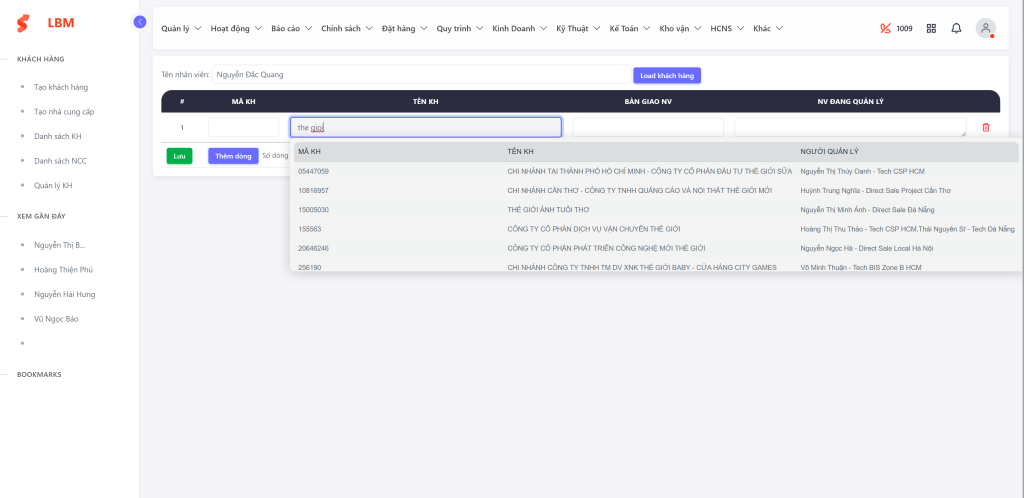Collapse the sidebar with the arrow button
This screenshot has width=1024, height=498.
point(140,22)
